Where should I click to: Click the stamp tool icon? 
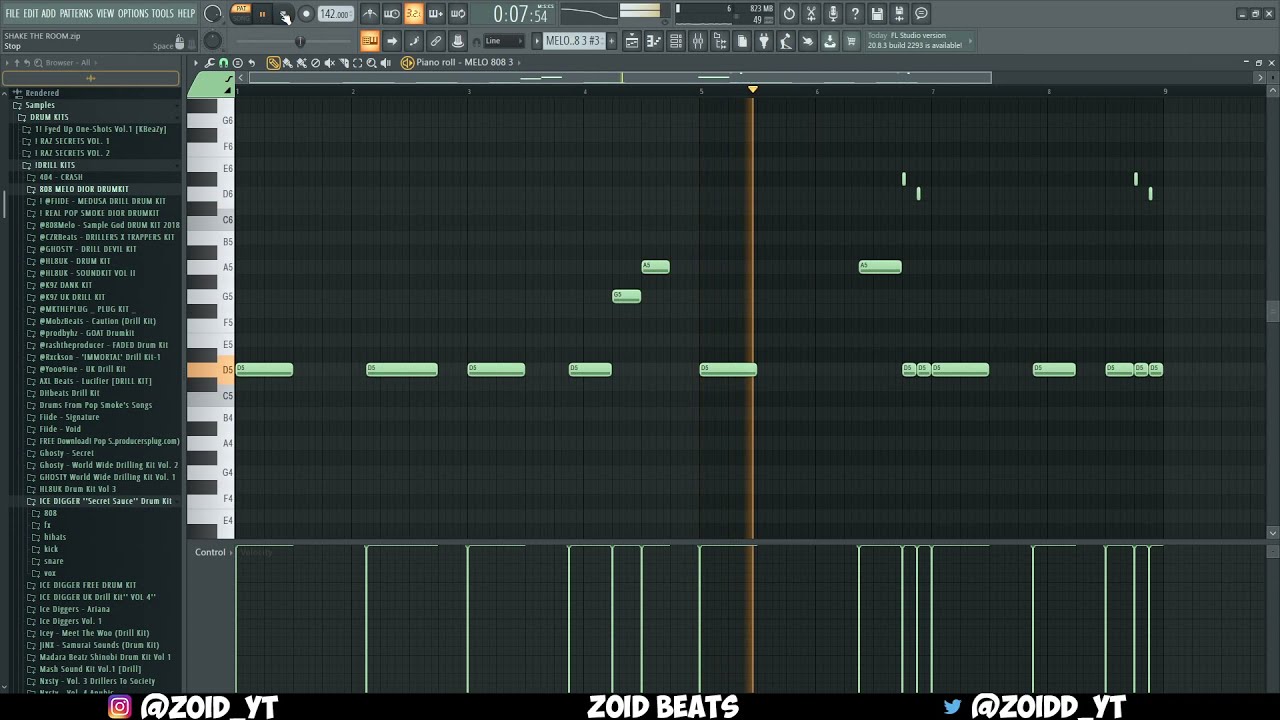pos(458,41)
